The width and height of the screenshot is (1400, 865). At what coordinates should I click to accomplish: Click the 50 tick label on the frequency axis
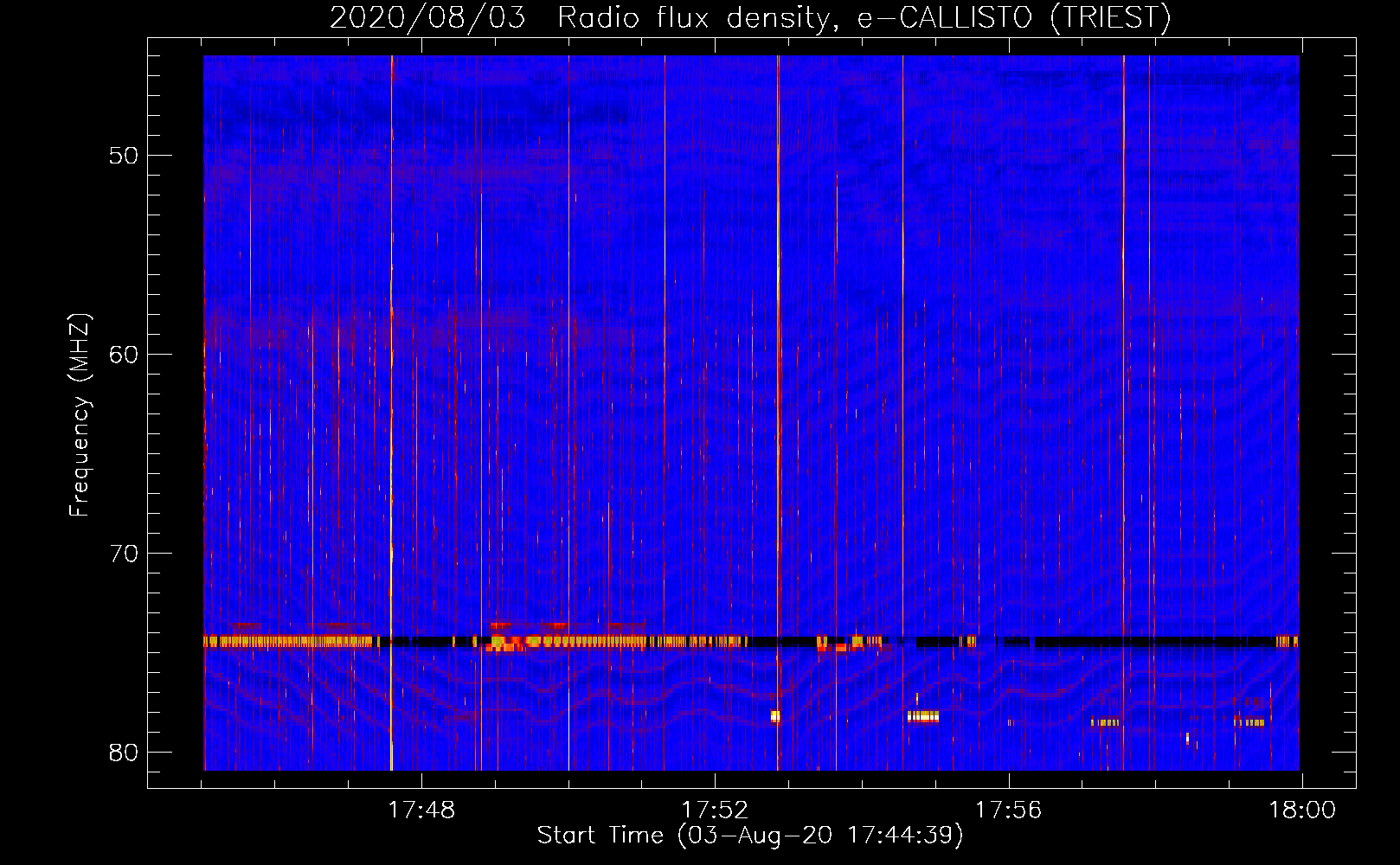point(125,156)
